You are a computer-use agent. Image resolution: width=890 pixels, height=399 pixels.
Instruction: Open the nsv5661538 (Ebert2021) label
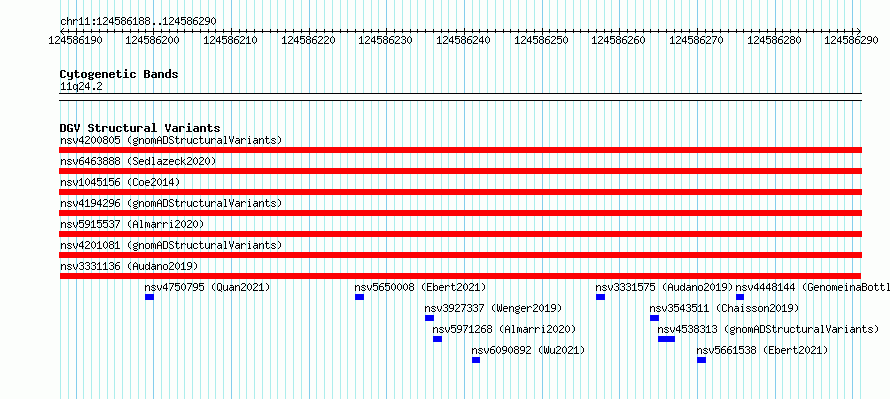coord(762,350)
